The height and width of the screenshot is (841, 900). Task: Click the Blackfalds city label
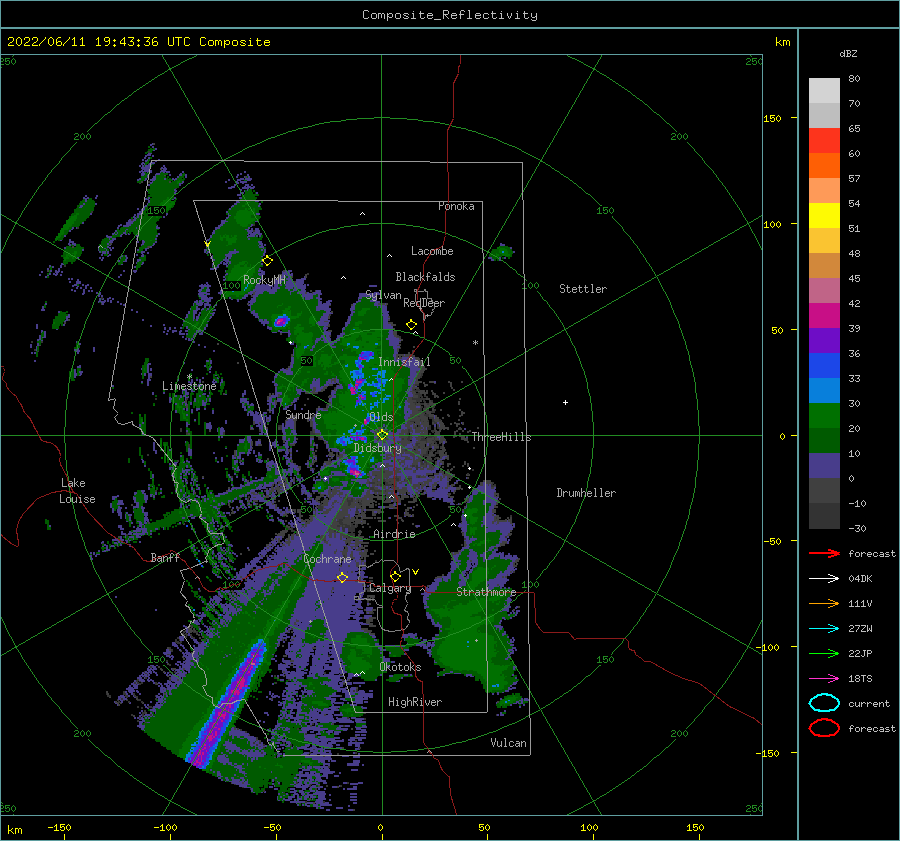click(425, 277)
